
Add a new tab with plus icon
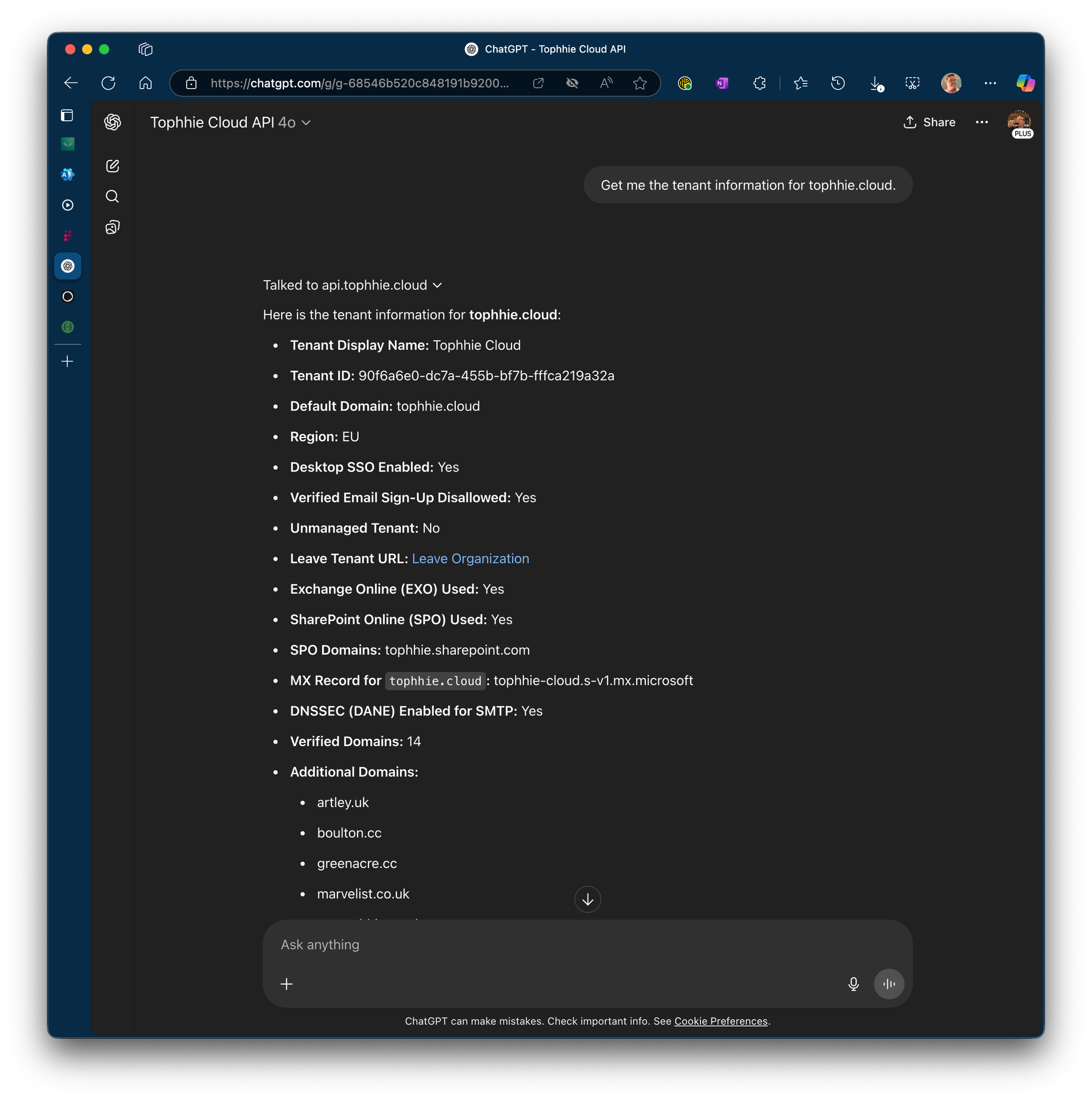tap(67, 362)
